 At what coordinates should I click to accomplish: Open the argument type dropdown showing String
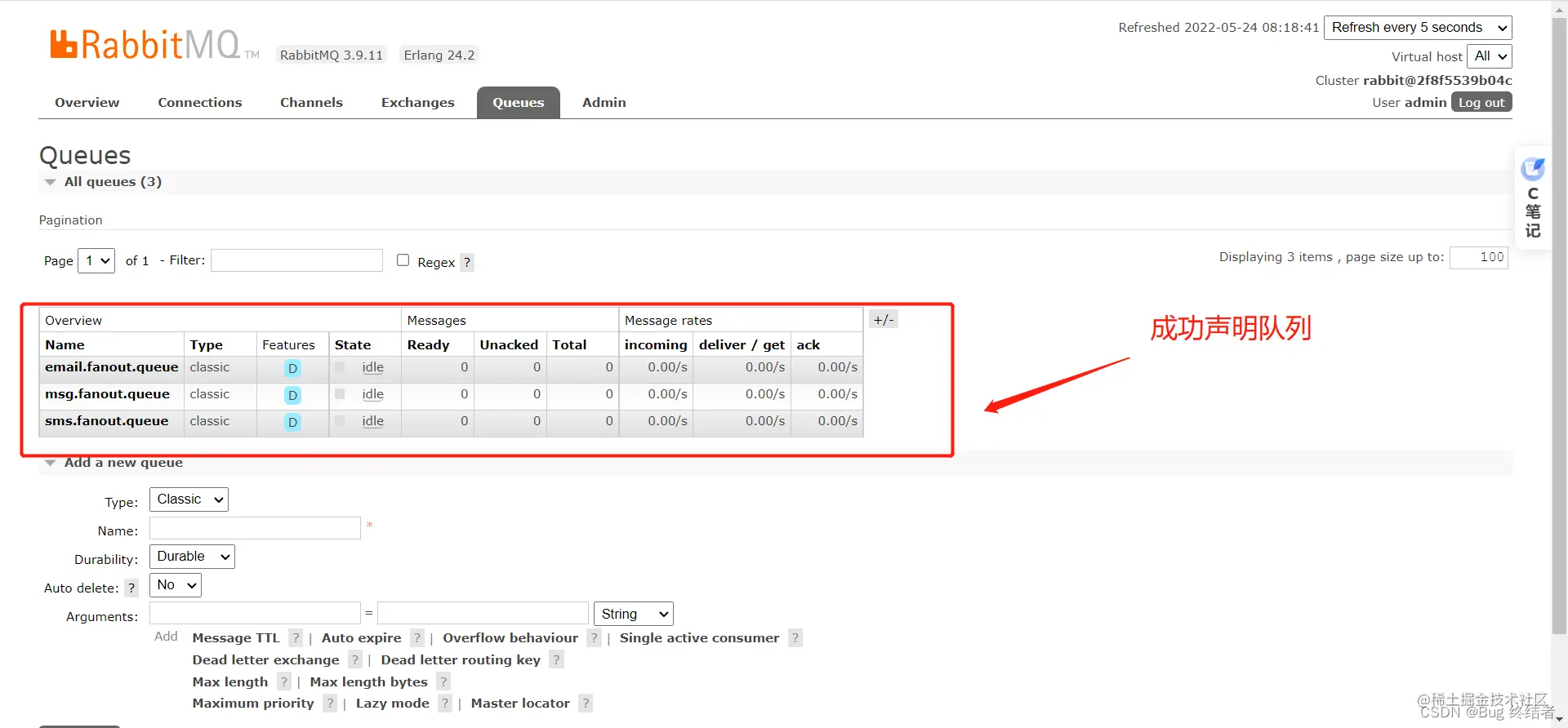point(634,614)
